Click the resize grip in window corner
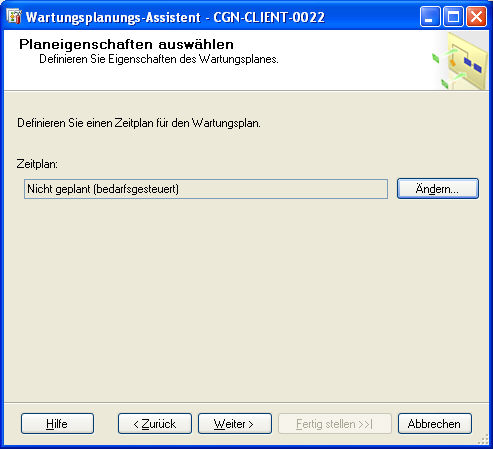 tap(483, 440)
